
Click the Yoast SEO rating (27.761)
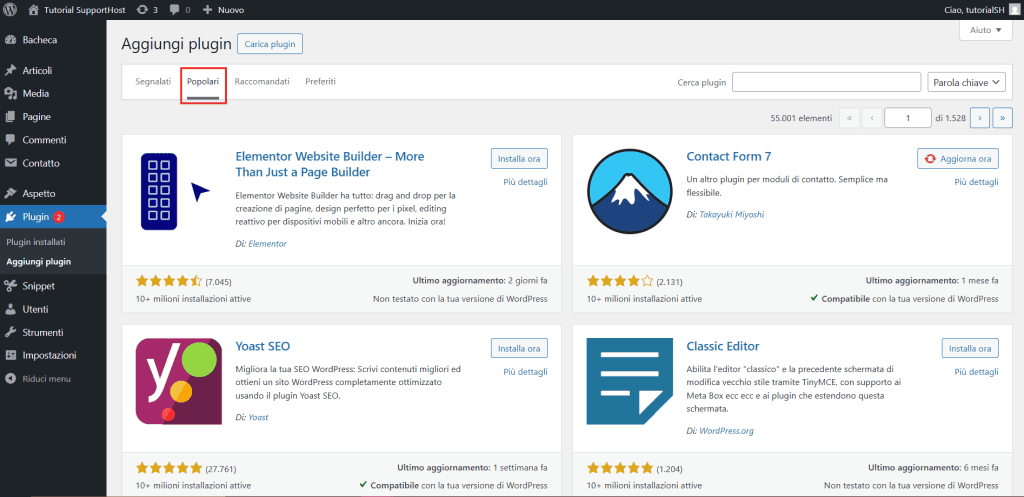(x=186, y=468)
